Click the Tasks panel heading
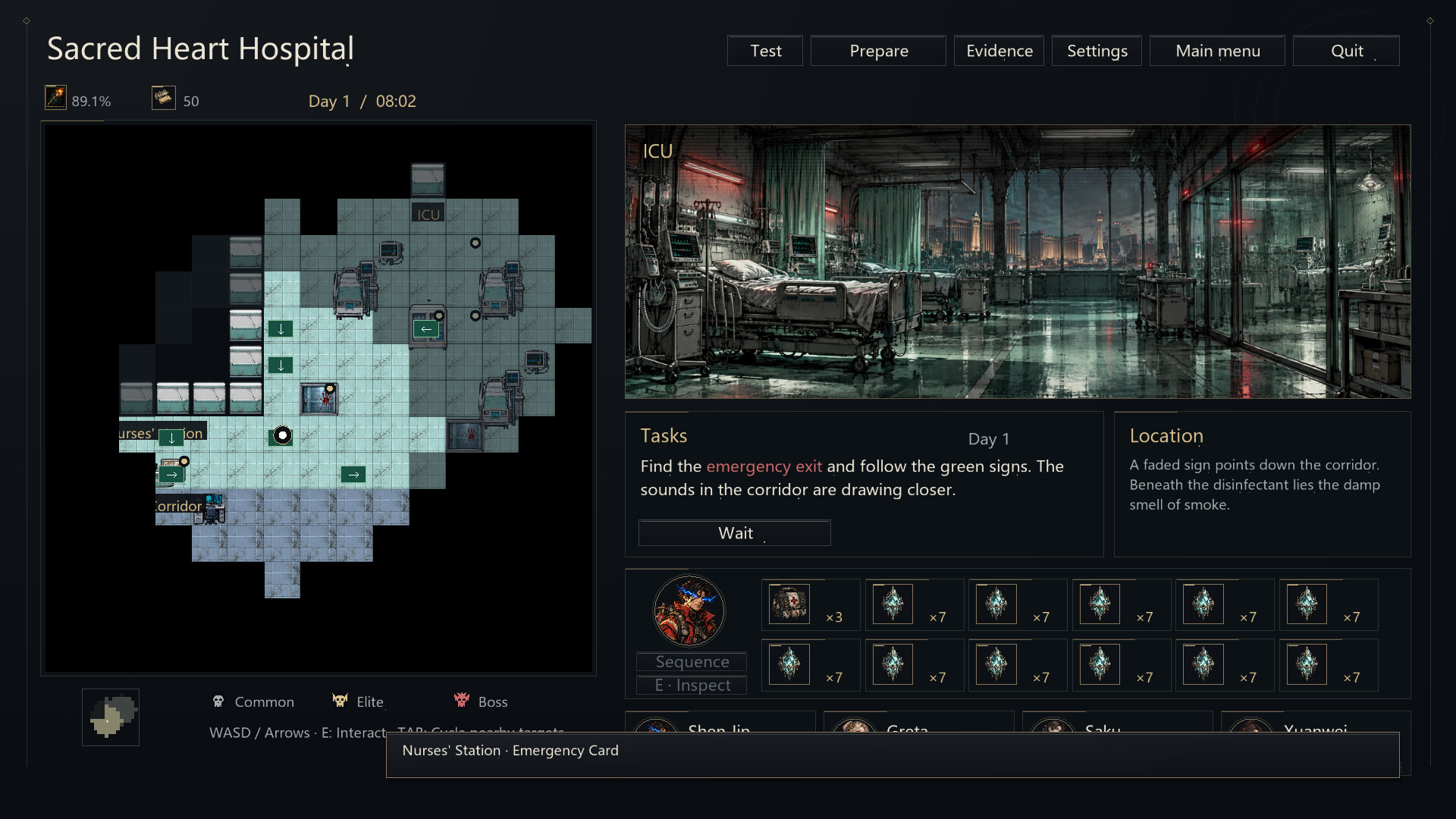 point(664,436)
